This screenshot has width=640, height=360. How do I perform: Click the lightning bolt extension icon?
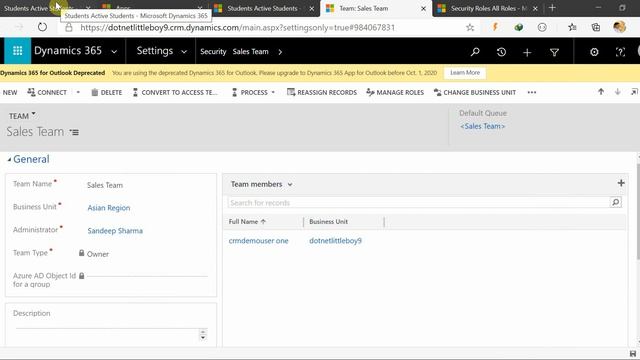[x=495, y=27]
